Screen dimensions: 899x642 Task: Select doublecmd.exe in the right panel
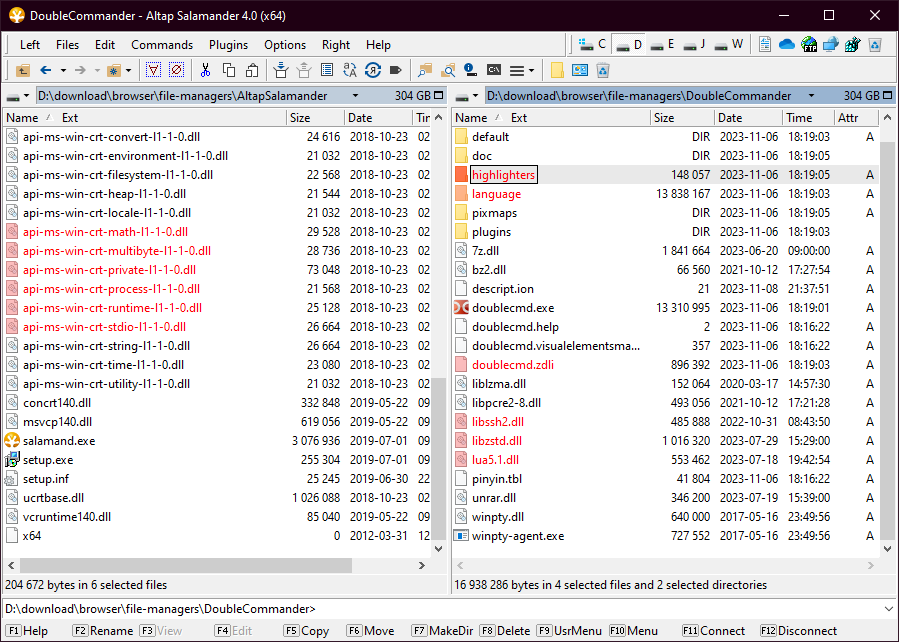pyautogui.click(x=512, y=308)
